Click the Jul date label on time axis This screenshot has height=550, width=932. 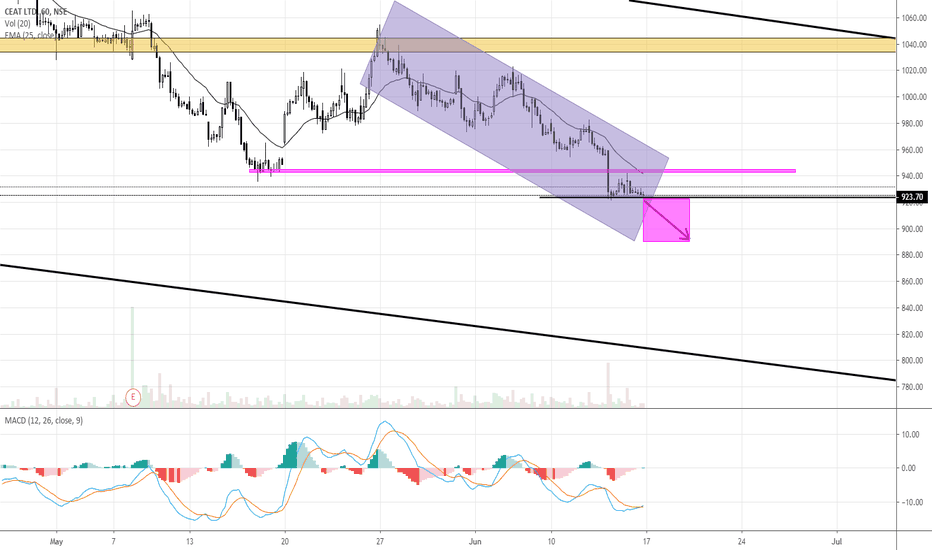tap(837, 542)
